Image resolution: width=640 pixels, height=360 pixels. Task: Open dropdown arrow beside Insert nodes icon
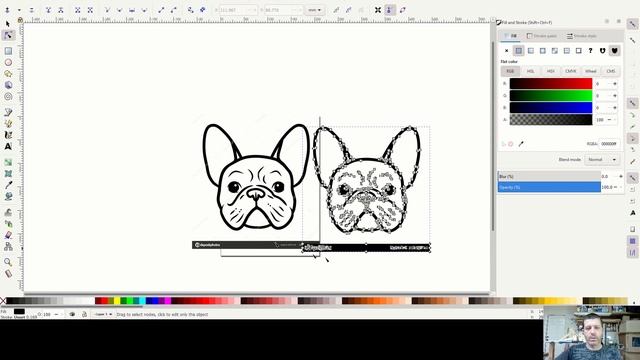(19, 10)
